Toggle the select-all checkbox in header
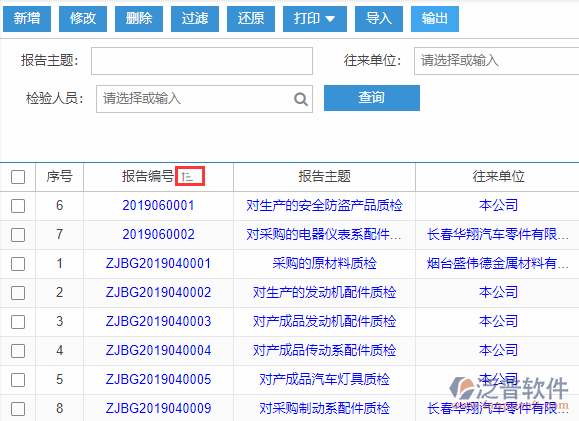This screenshot has width=579, height=421. [x=18, y=177]
